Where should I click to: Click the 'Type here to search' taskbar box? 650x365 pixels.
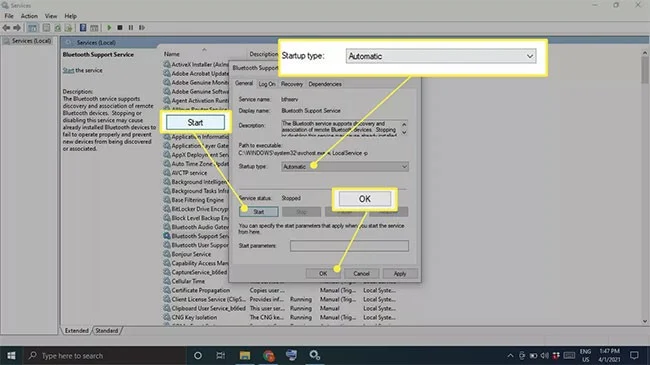pyautogui.click(x=104, y=355)
